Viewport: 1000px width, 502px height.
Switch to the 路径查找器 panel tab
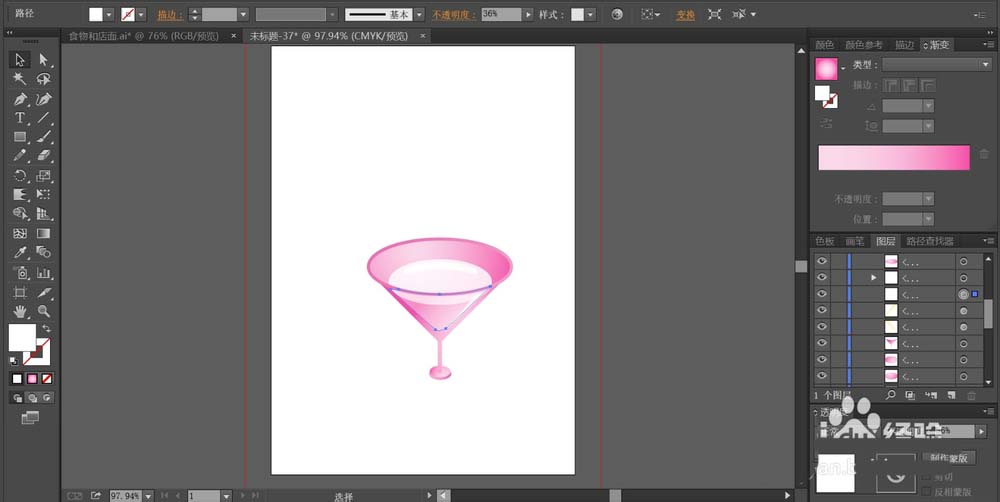pyautogui.click(x=930, y=241)
